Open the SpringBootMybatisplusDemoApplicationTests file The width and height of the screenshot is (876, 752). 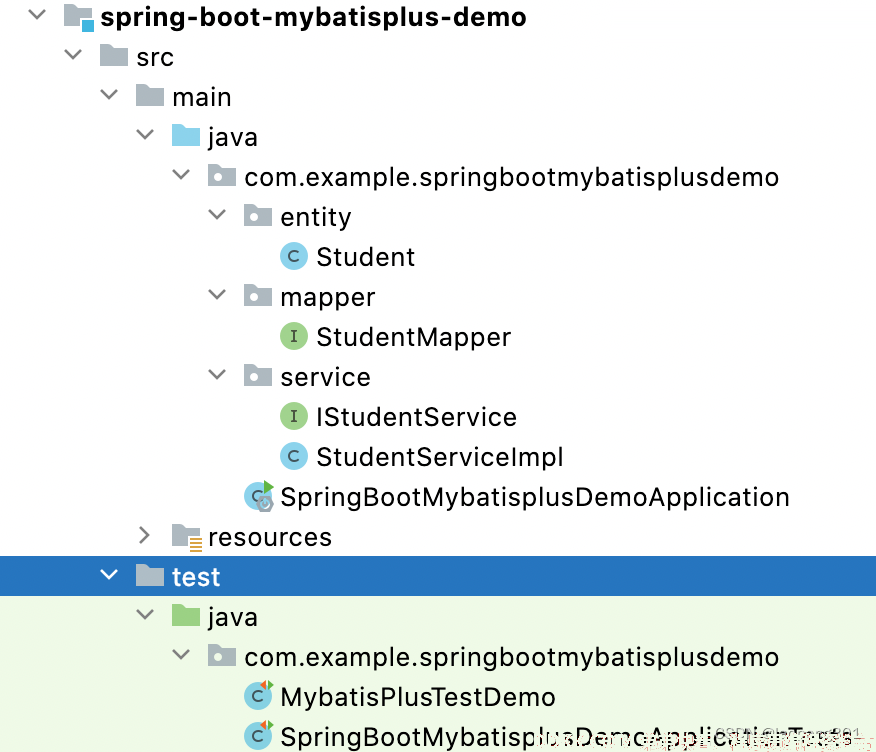point(566,737)
